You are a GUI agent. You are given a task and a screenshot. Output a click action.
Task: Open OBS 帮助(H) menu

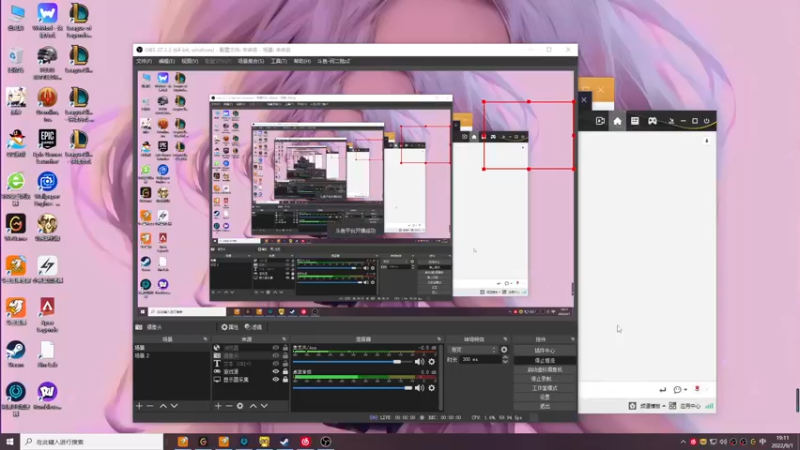pos(302,61)
